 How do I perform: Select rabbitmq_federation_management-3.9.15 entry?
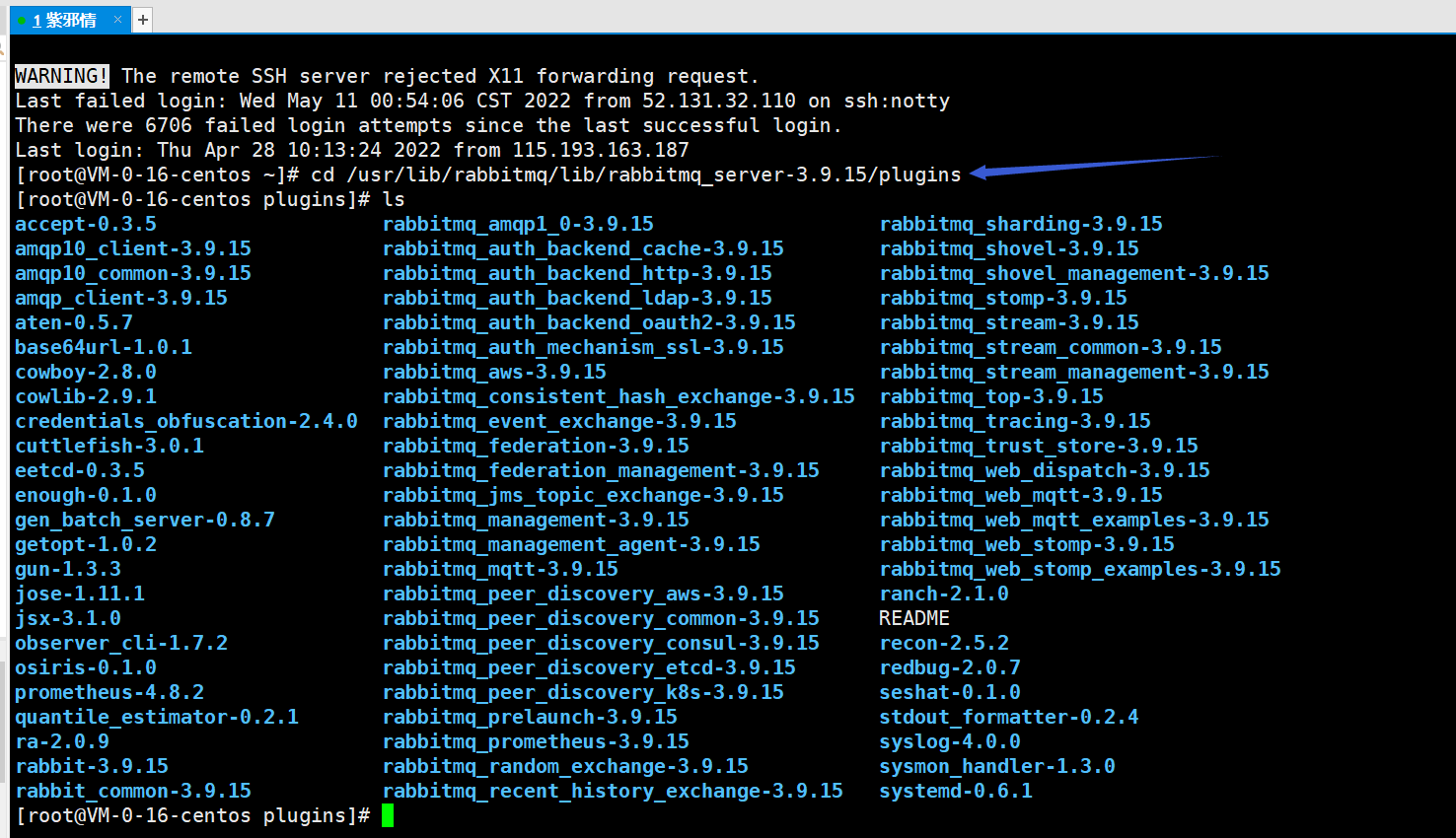tap(601, 470)
